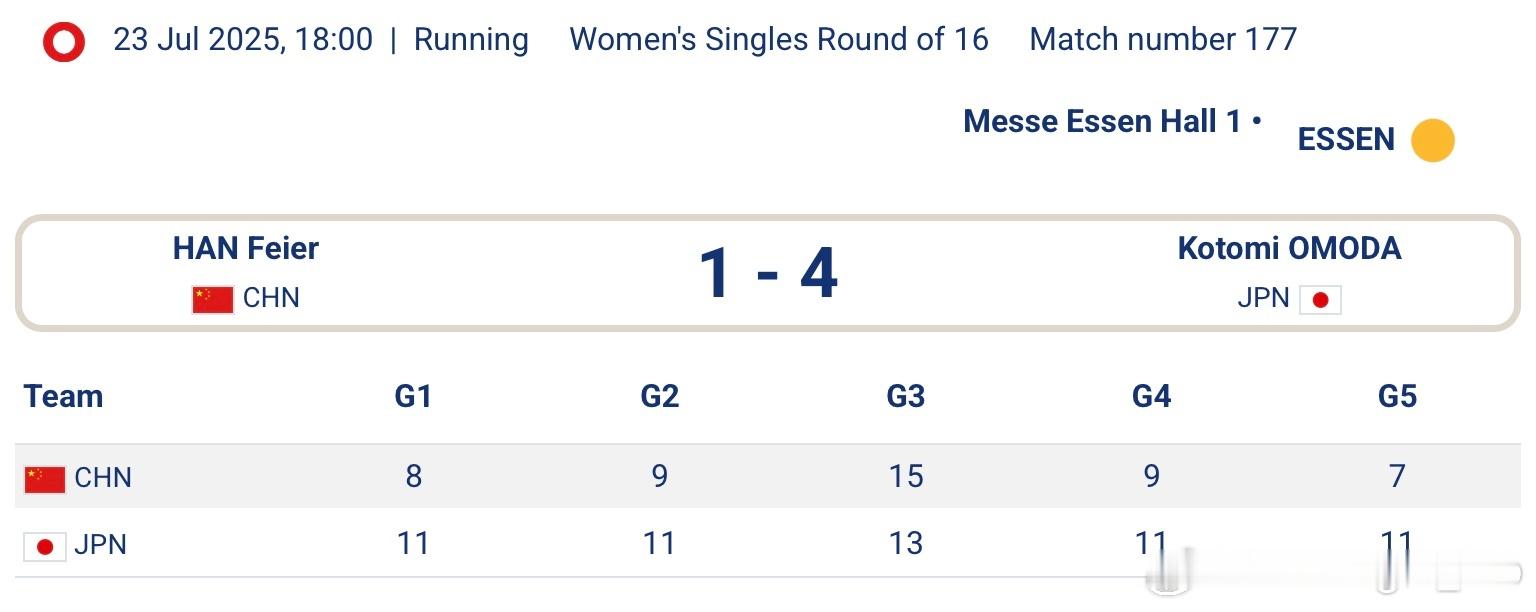The width and height of the screenshot is (1536, 612).
Task: Select the G5 column header
Action: 1397,397
